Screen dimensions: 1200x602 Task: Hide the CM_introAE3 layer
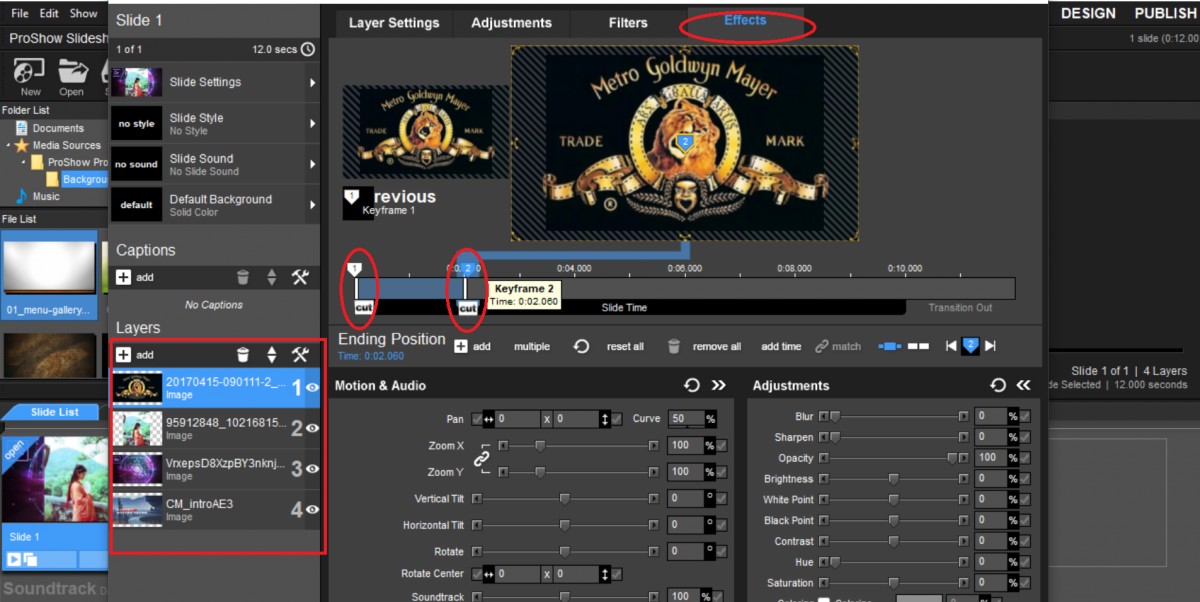coord(312,509)
